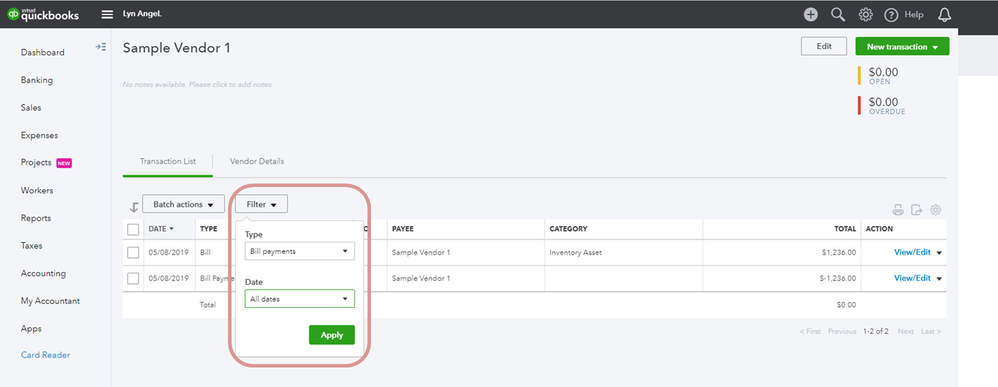Viewport: 998px width, 387px height.
Task: Check the Bill Payment row checkbox
Action: point(133,278)
